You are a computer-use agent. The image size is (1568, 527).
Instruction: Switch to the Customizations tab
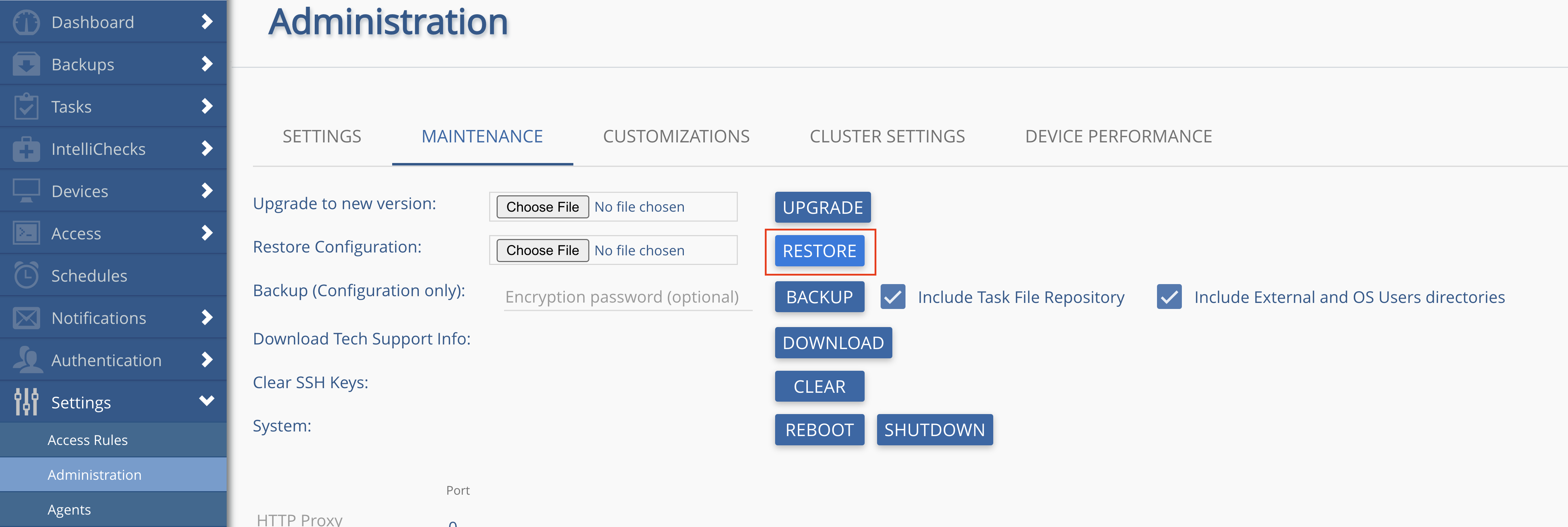pos(676,136)
